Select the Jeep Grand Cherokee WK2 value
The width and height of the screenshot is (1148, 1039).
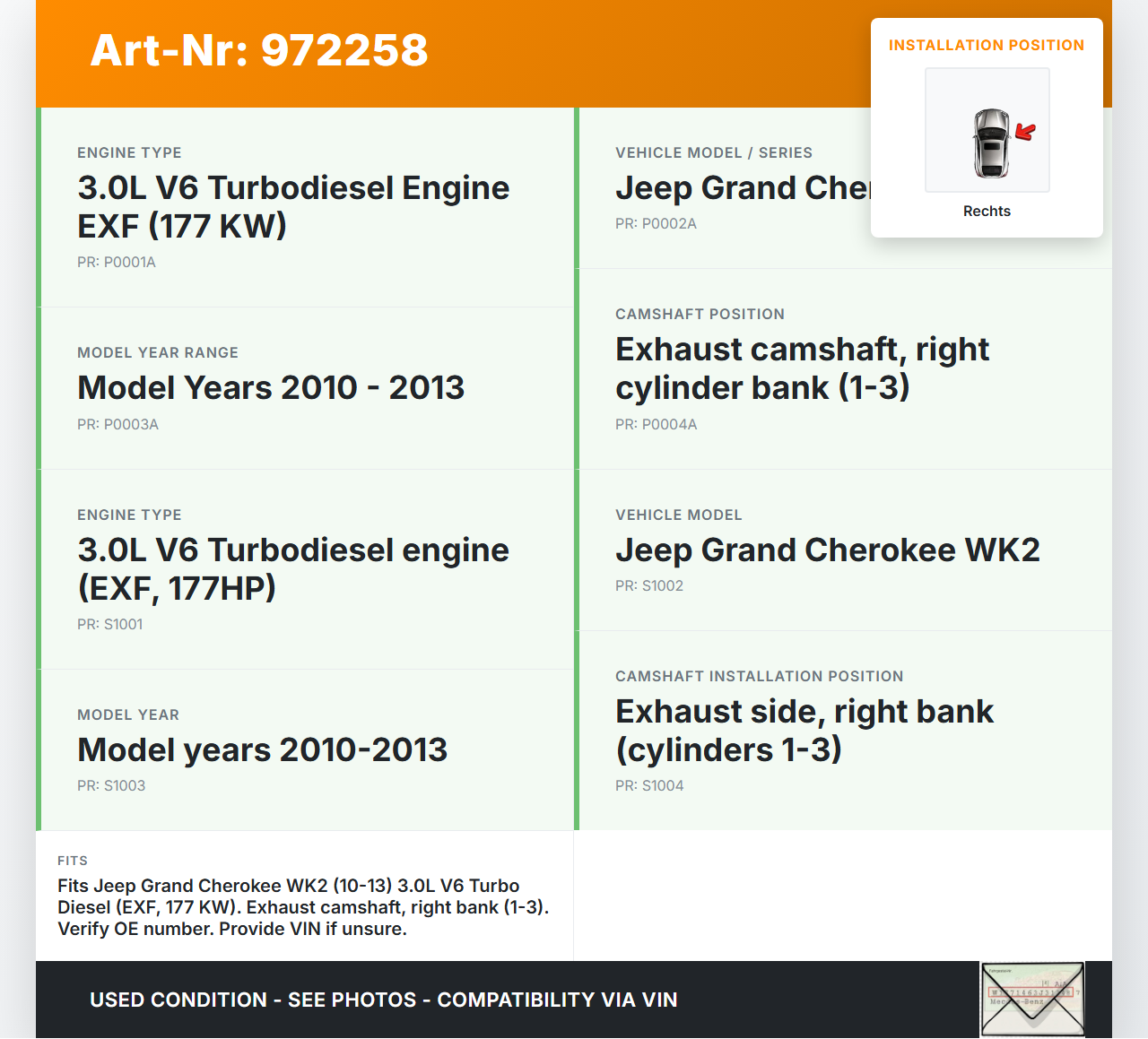[x=827, y=550]
